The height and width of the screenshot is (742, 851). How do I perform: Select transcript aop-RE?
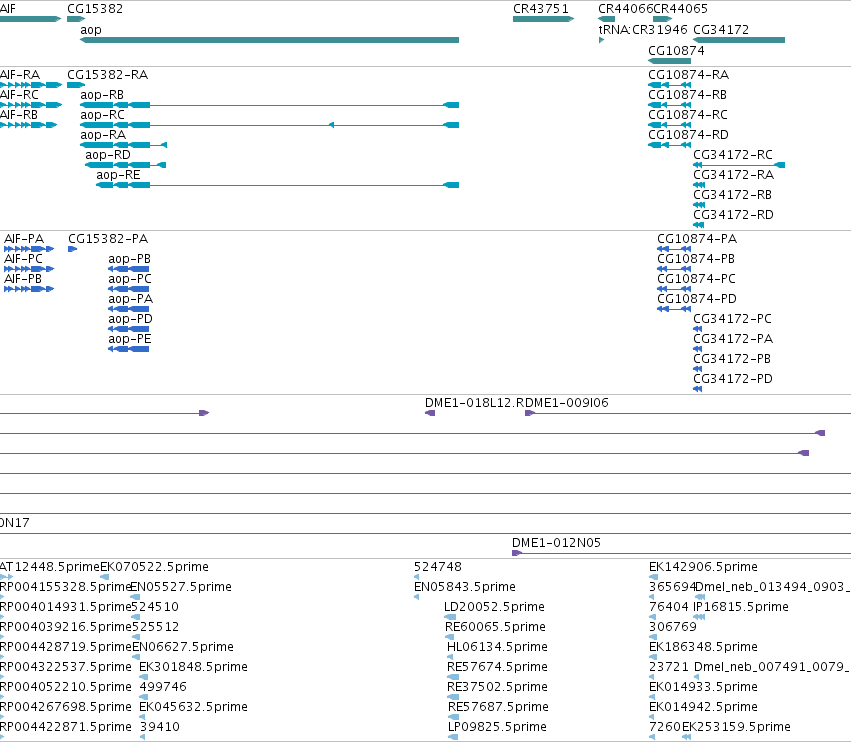277,185
